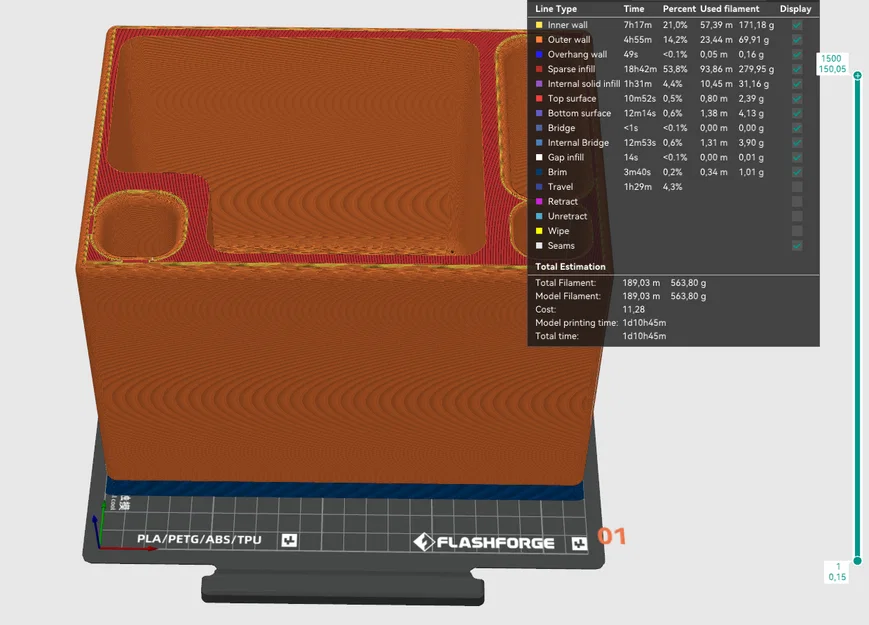Click the Wipe line type color swatch
The height and width of the screenshot is (625, 869).
537,230
